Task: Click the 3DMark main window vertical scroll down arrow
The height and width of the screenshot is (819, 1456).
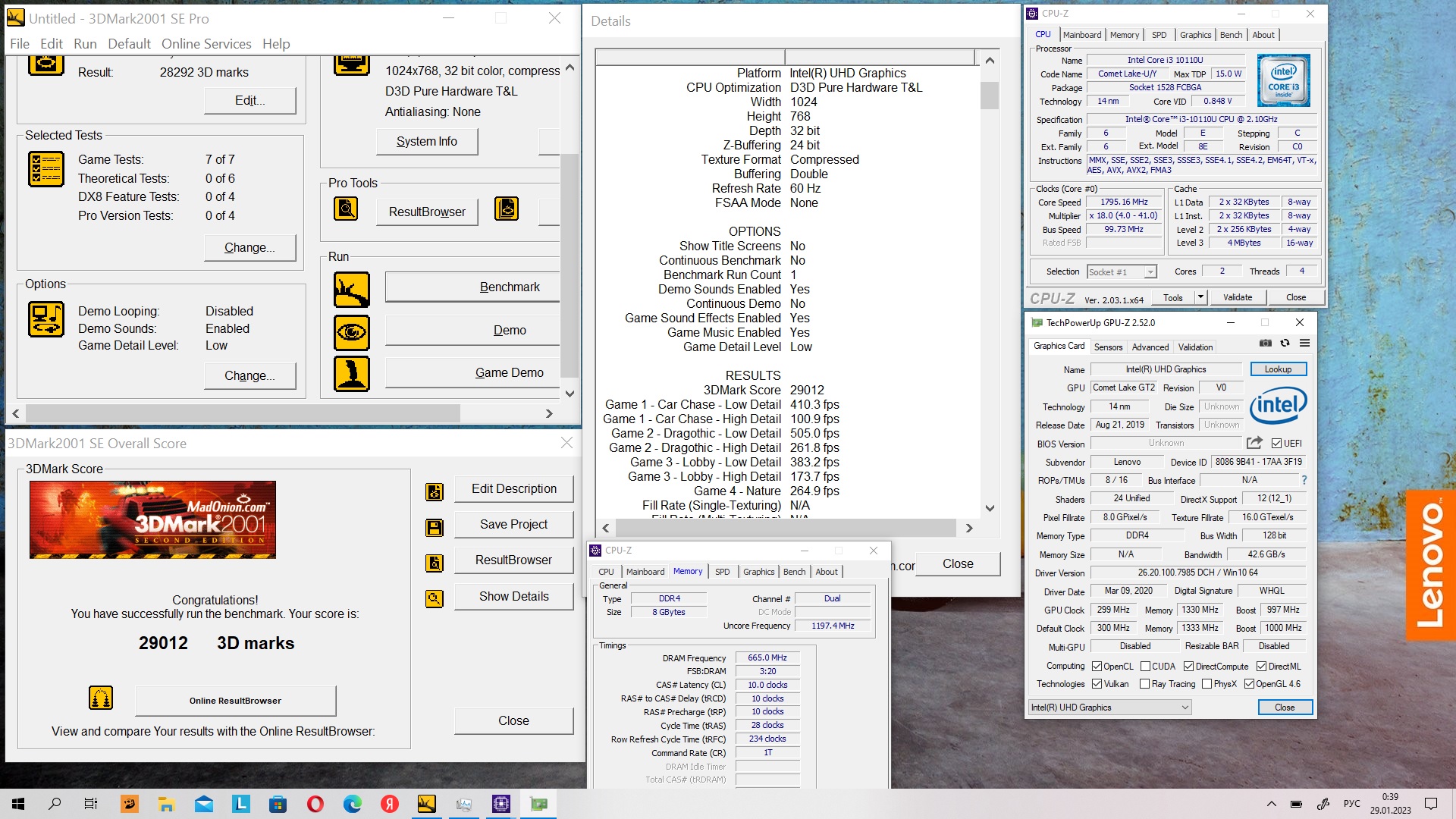Action: 570,394
